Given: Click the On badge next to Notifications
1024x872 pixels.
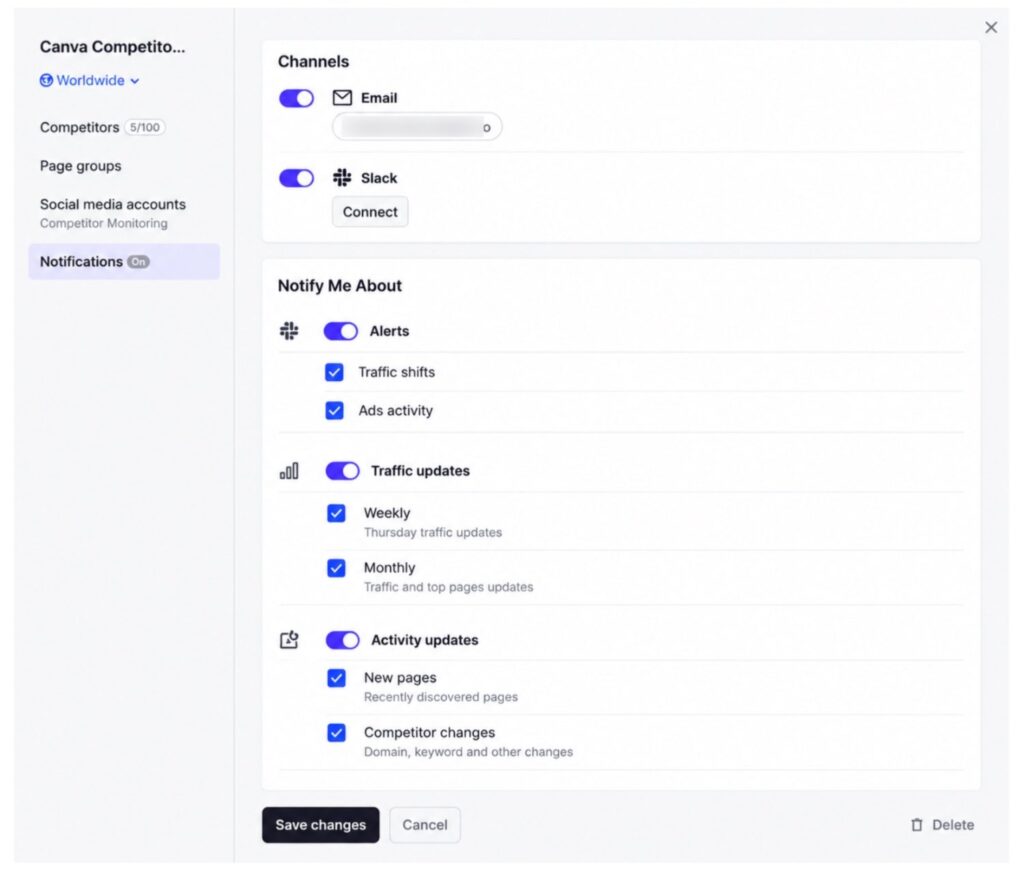Looking at the screenshot, I should click(138, 262).
